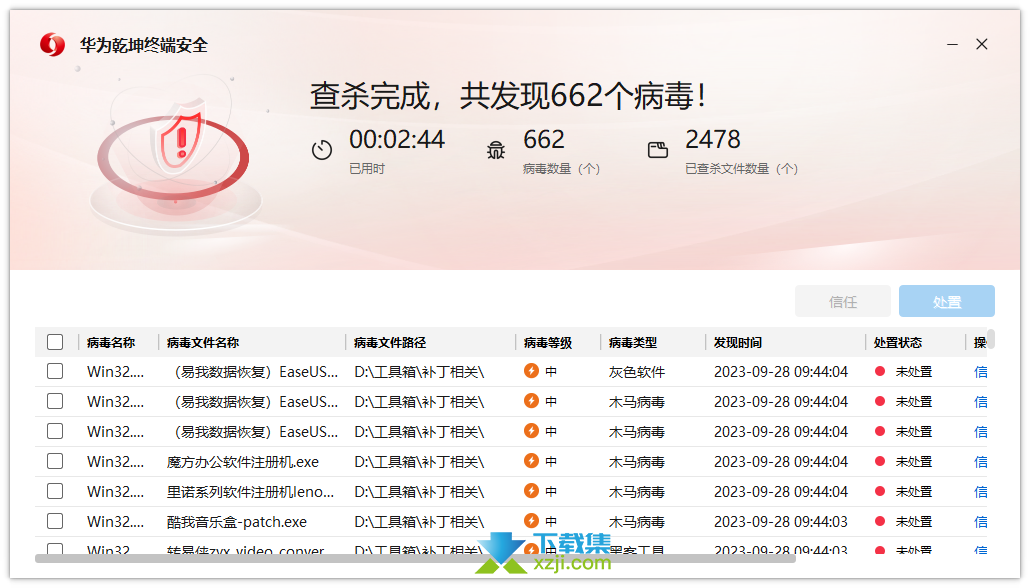Tick the select-all checkbox in the table header

coord(55,342)
